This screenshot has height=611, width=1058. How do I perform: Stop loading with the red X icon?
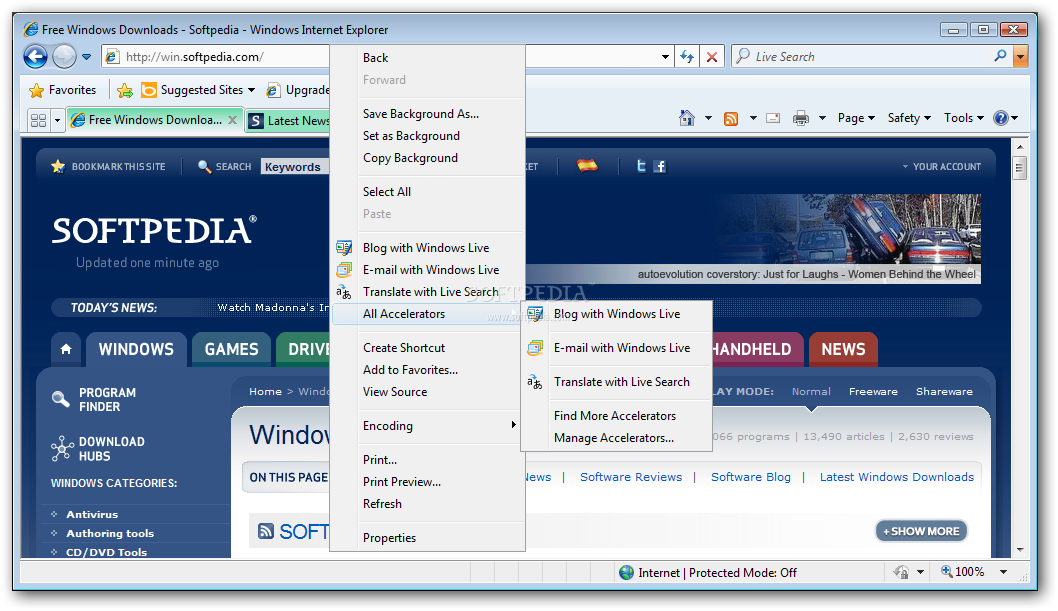[x=712, y=57]
